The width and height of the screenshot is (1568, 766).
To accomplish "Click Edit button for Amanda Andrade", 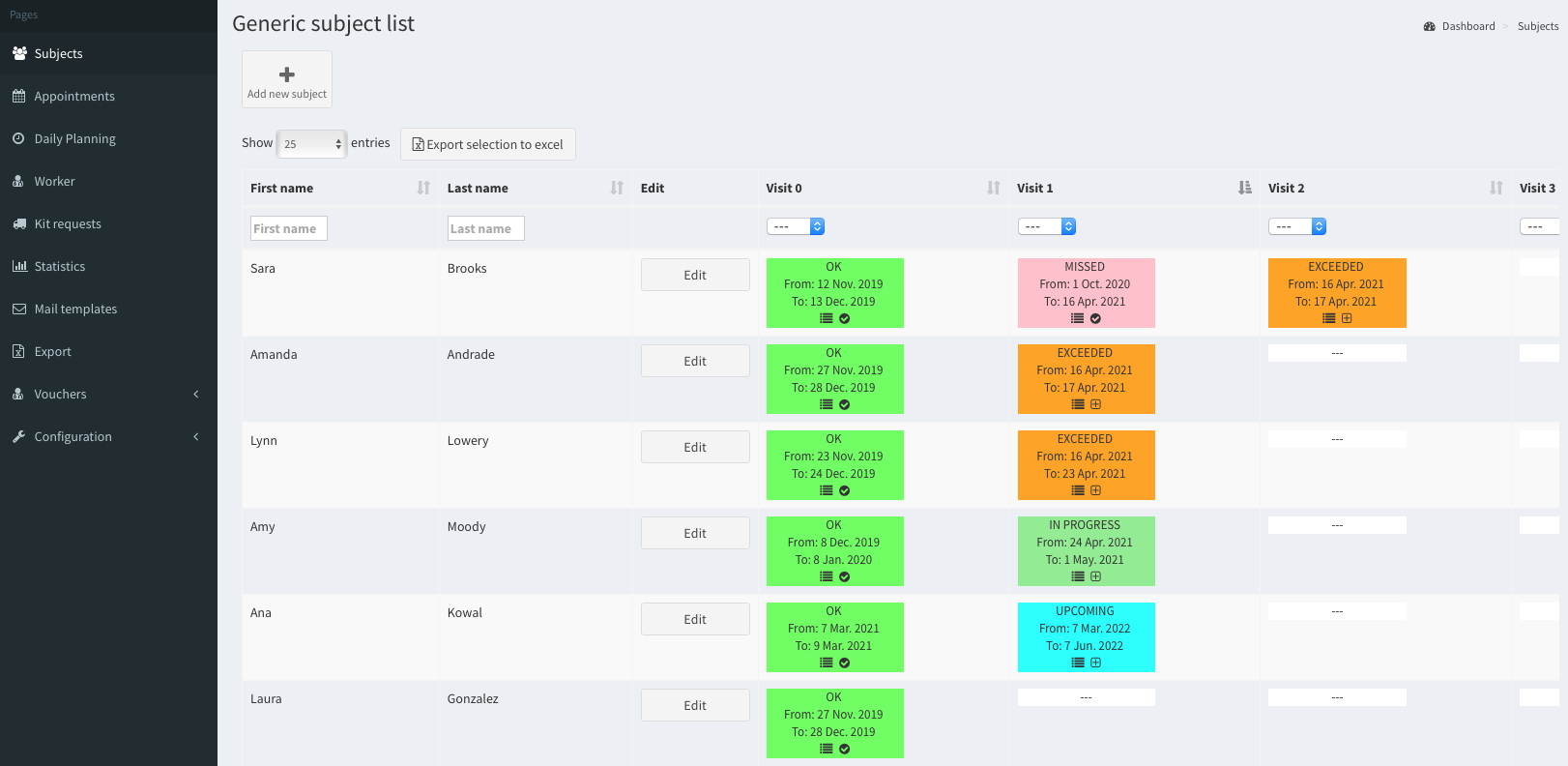I will 695,361.
